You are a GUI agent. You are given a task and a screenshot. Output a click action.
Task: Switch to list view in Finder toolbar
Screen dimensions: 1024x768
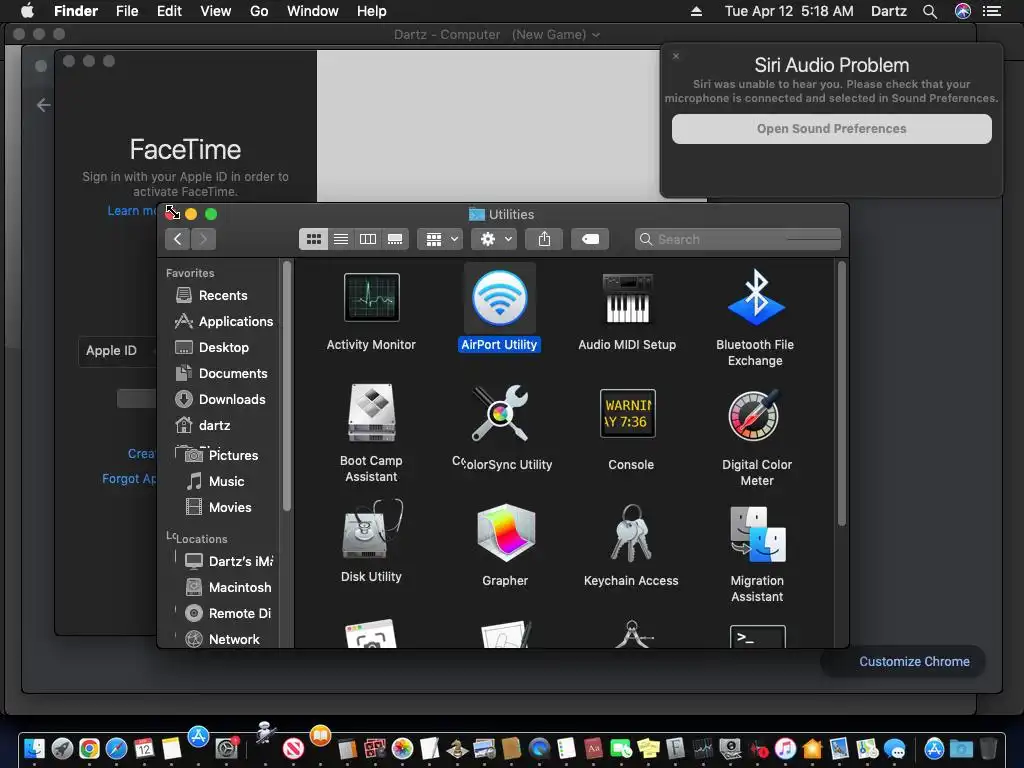pos(341,239)
